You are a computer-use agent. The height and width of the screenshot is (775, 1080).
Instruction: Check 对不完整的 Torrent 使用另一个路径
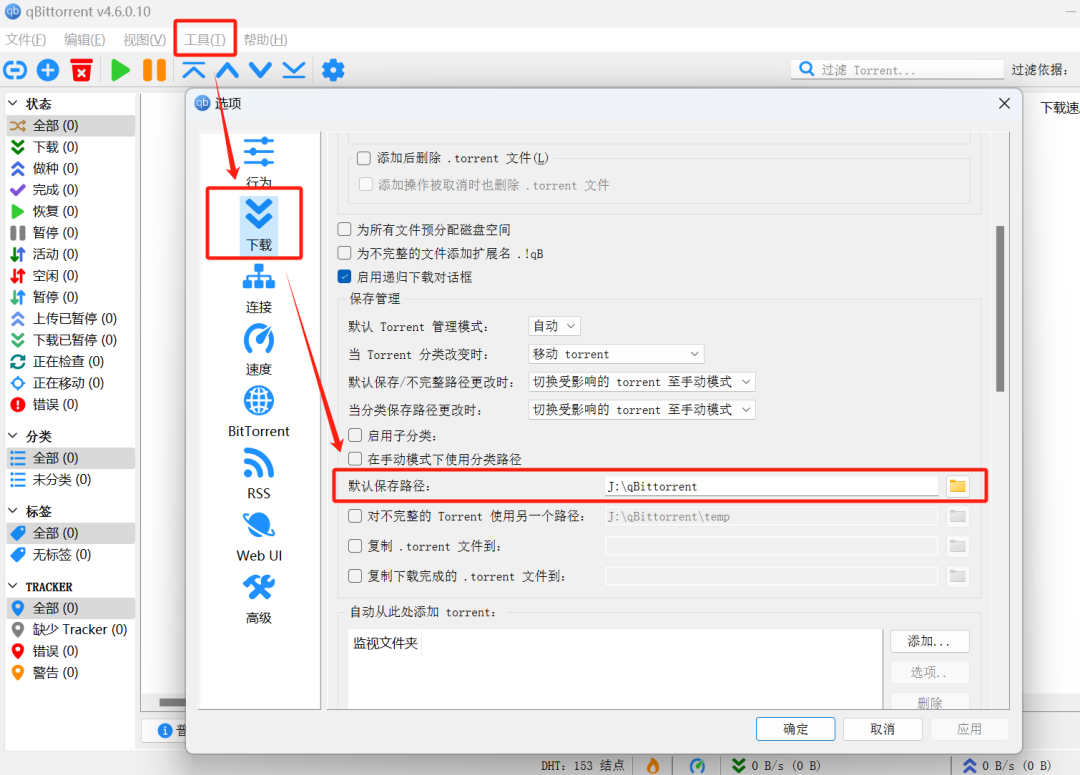[x=355, y=516]
